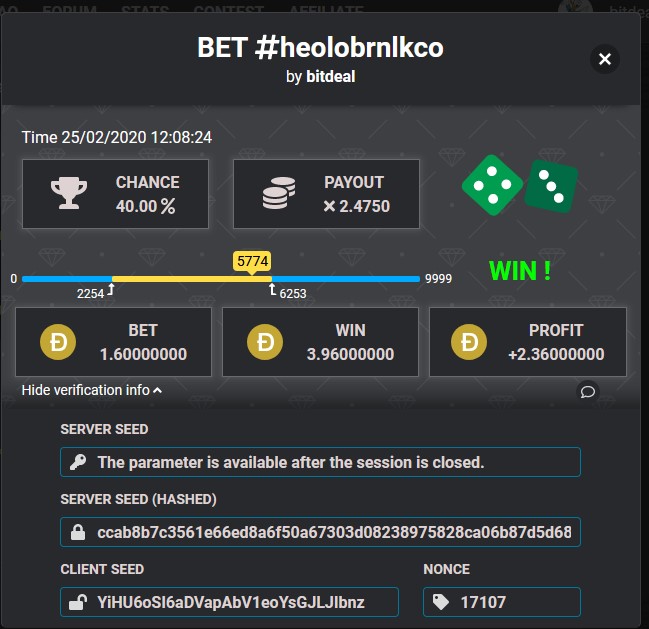Click the nonce value field 17107
Screen dimensions: 649x629
pyautogui.click(x=510, y=602)
